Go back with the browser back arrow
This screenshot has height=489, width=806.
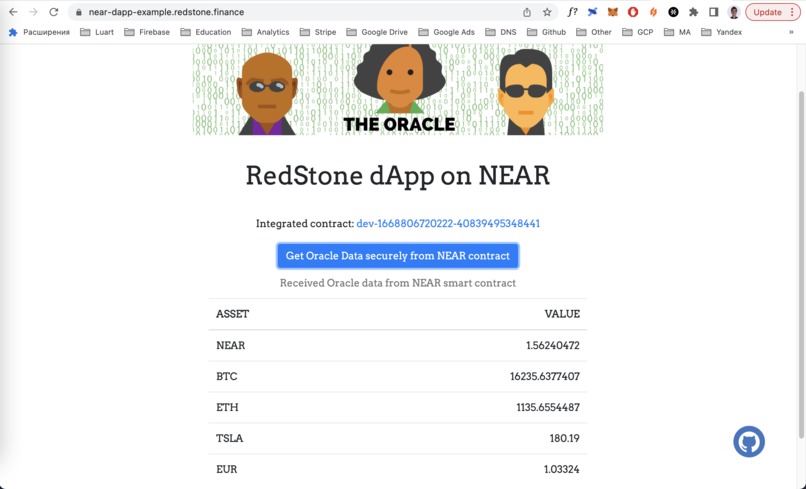click(x=13, y=12)
